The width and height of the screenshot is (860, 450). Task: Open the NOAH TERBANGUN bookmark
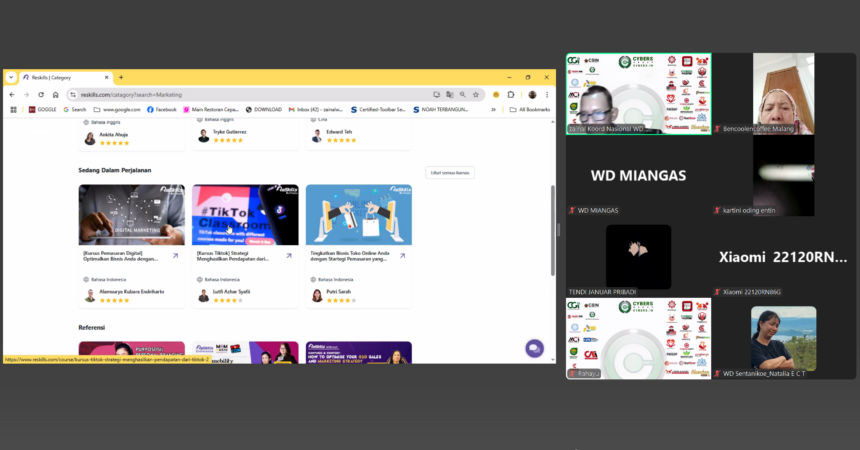[441, 110]
